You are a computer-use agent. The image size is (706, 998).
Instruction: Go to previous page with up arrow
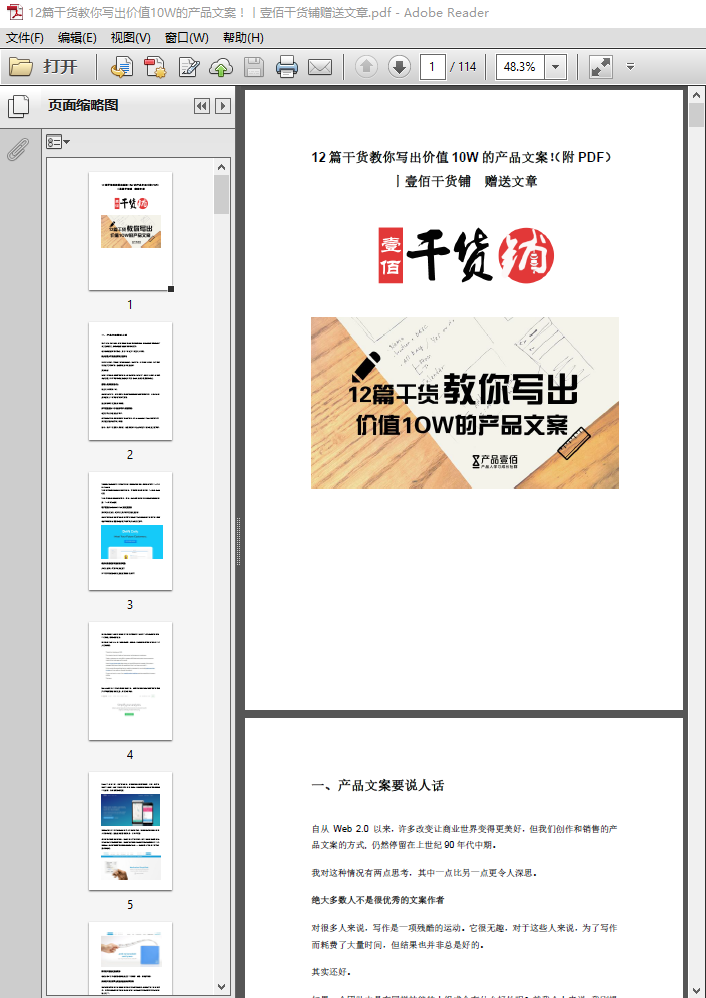coord(366,67)
